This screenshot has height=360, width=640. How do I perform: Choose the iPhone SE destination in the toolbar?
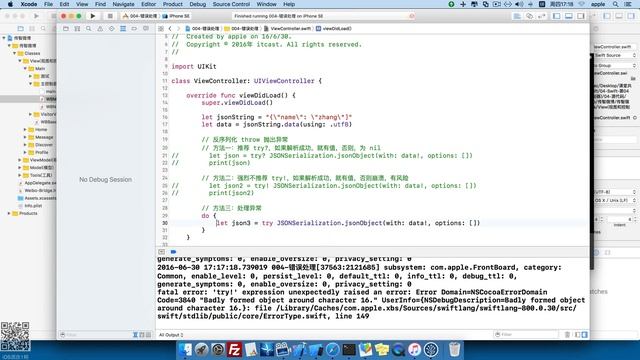point(177,16)
